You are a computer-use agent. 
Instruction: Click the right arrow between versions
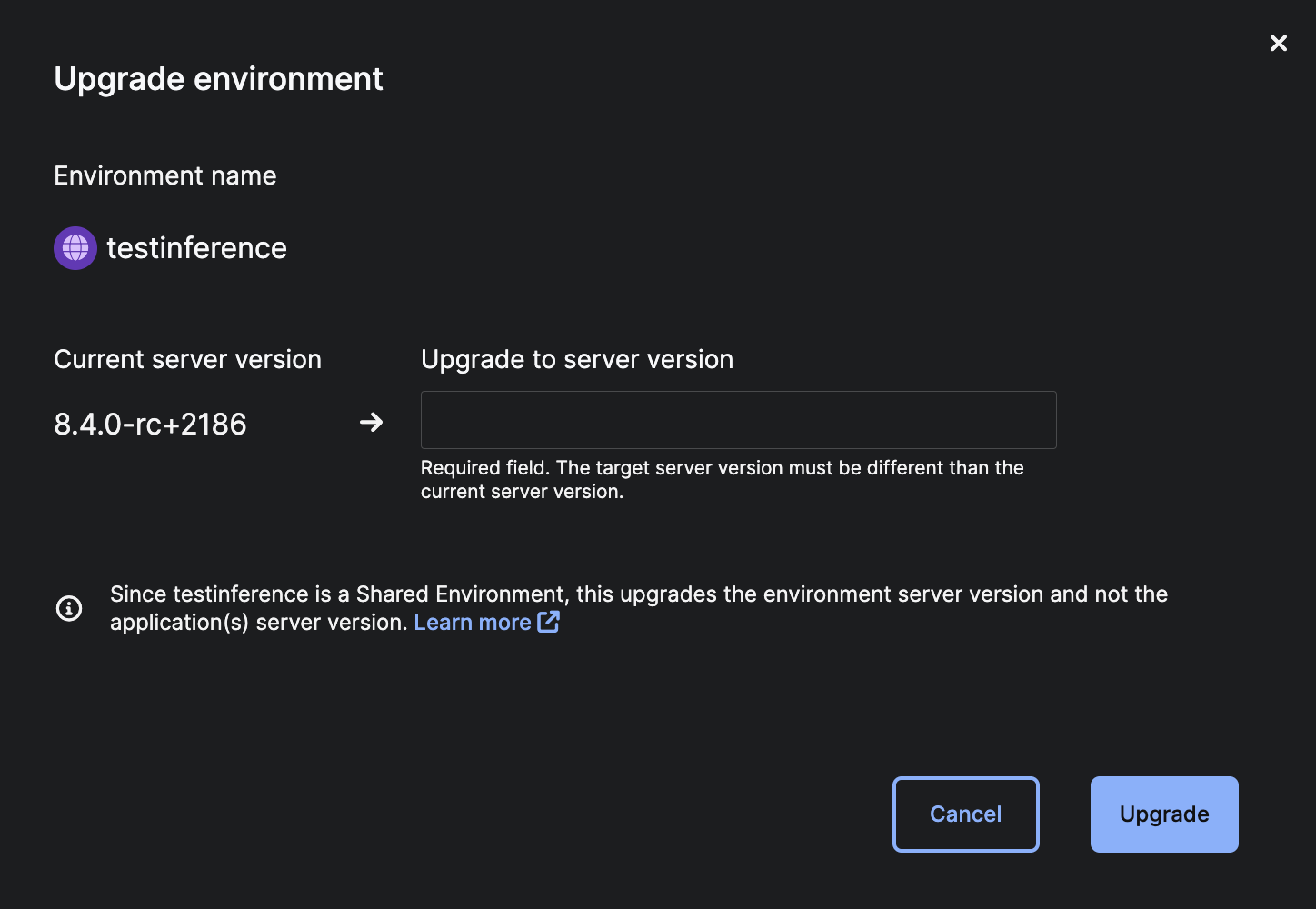371,422
